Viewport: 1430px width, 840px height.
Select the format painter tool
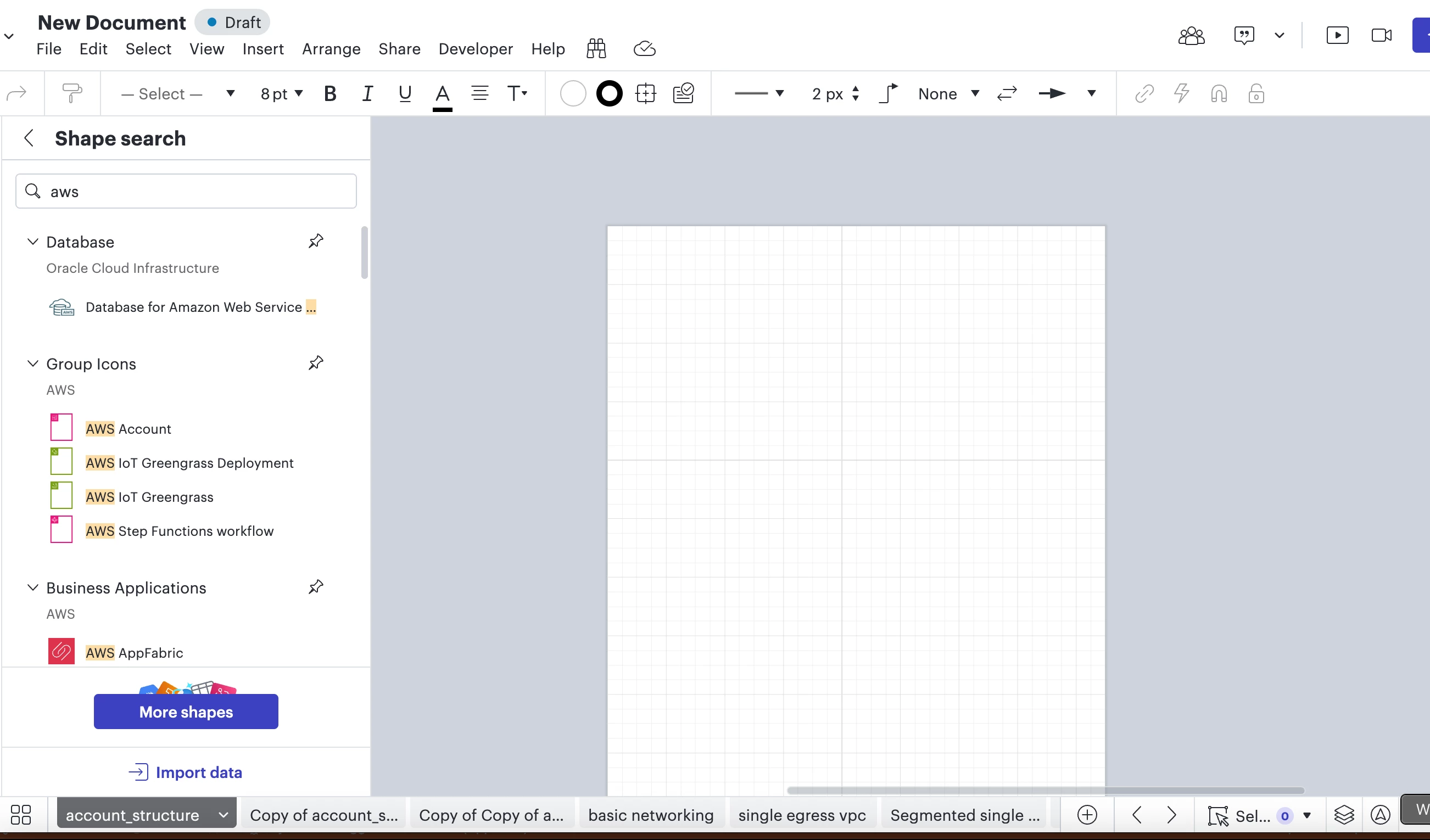[72, 93]
